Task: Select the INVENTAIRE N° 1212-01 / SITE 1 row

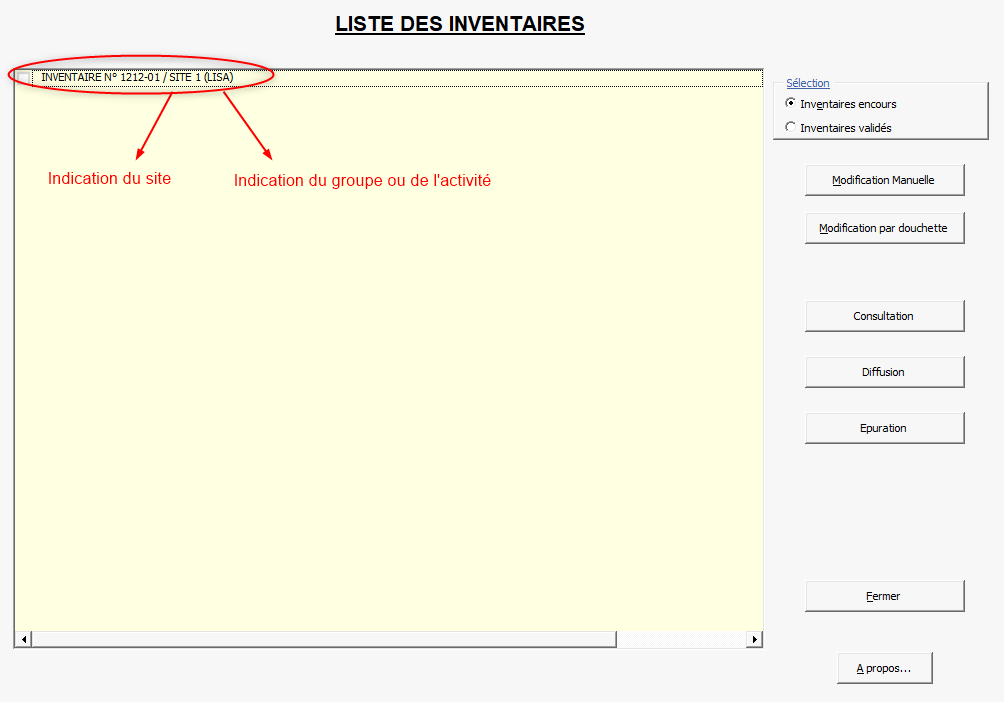Action: pos(137,77)
